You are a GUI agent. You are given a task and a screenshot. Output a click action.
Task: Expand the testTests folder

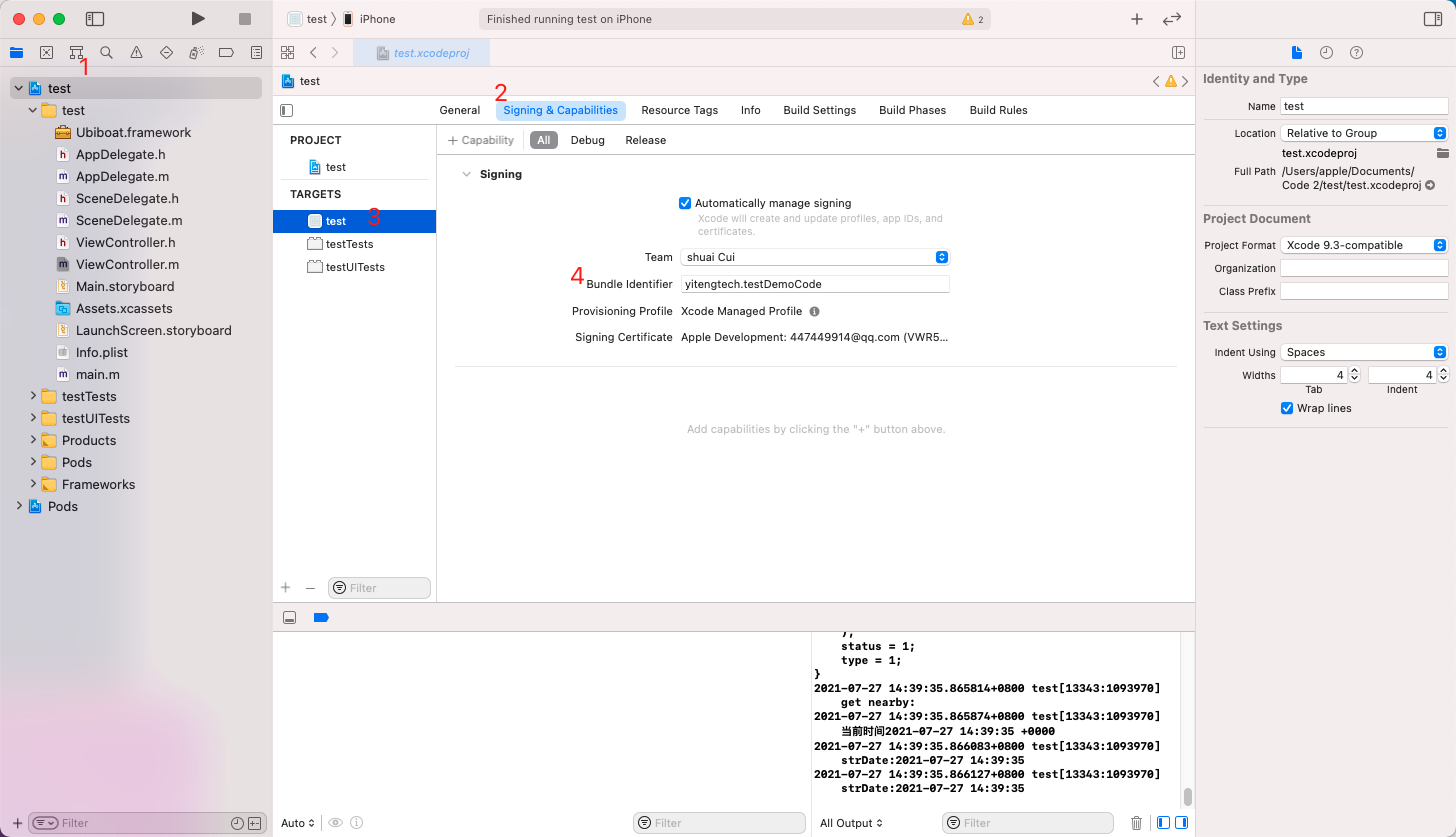point(34,396)
